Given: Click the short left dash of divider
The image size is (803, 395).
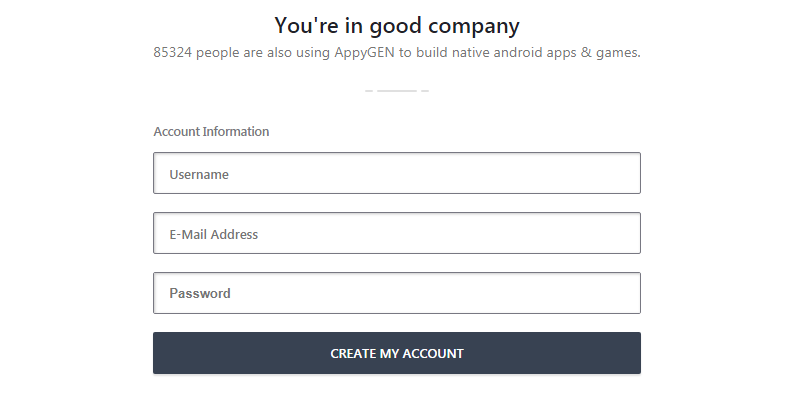Looking at the screenshot, I should 369,91.
